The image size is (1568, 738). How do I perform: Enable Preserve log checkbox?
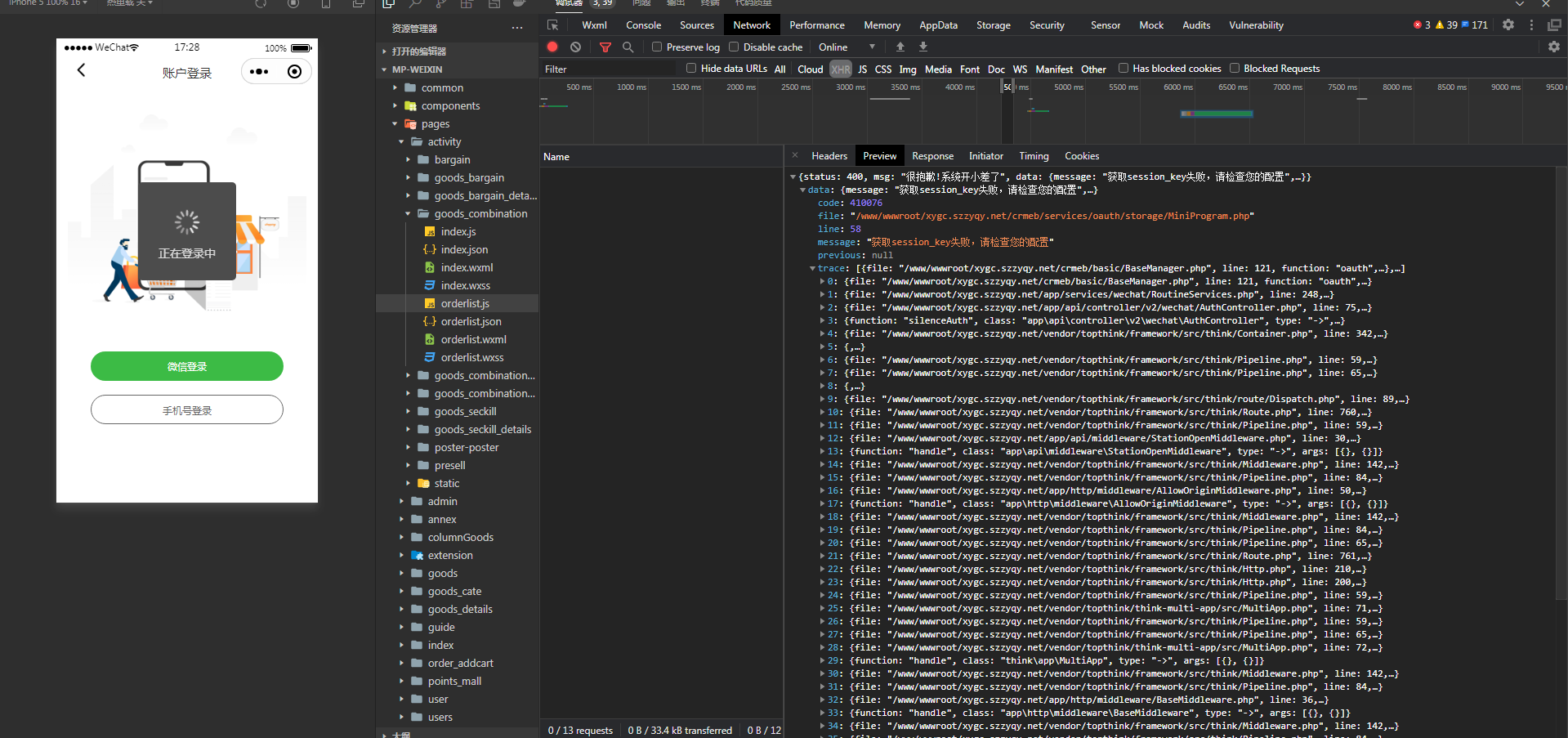click(657, 47)
